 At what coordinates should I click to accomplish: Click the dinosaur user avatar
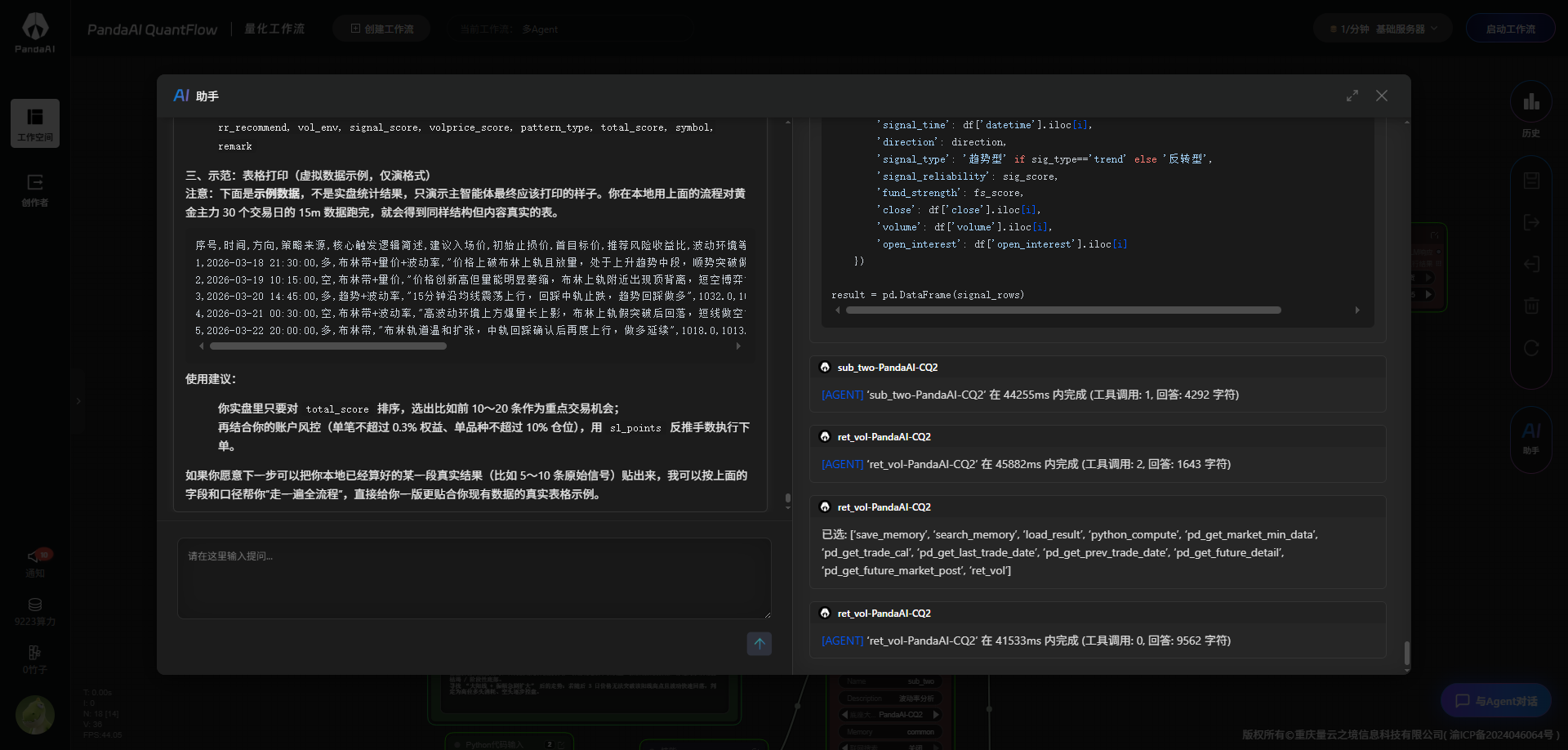[x=34, y=715]
